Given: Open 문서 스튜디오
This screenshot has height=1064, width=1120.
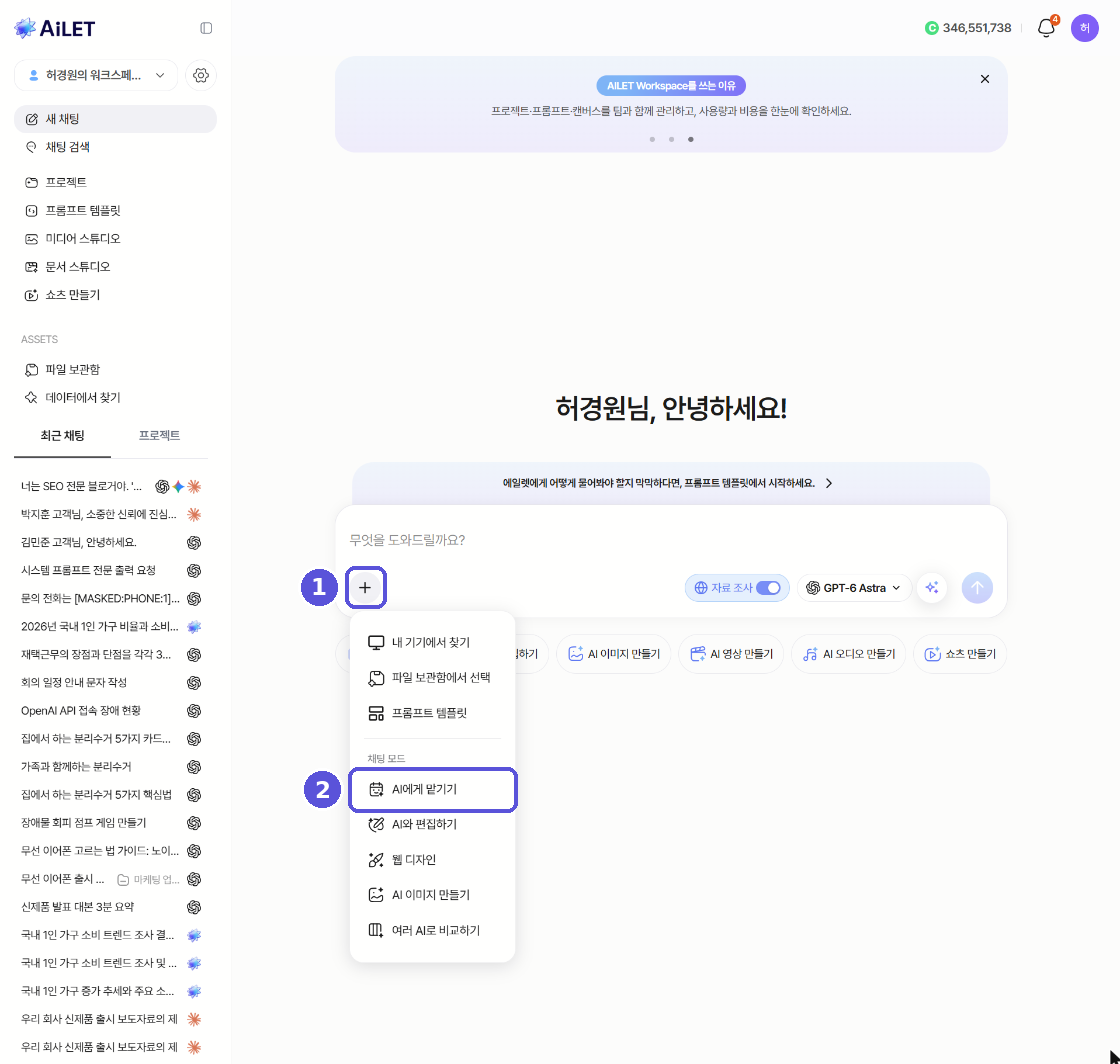Looking at the screenshot, I should (115, 267).
